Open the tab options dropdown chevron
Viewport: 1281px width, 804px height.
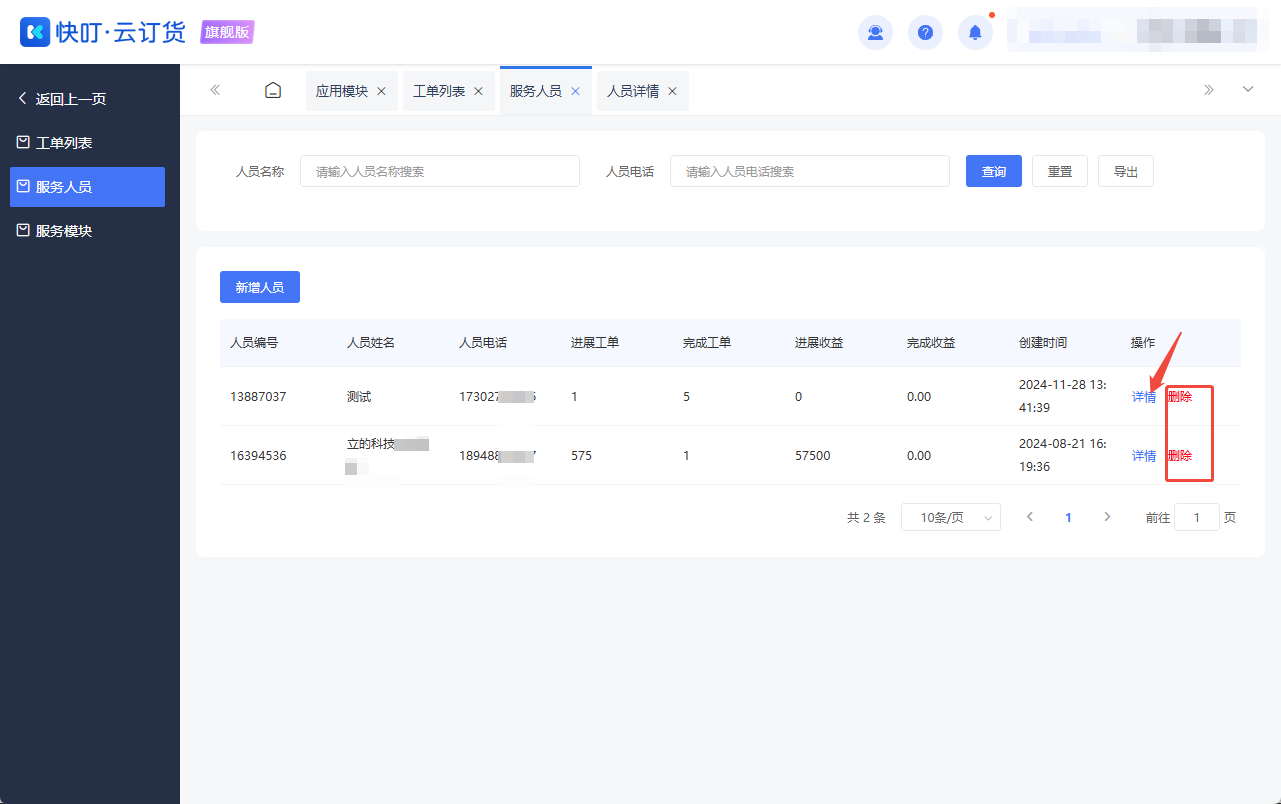click(x=1248, y=90)
